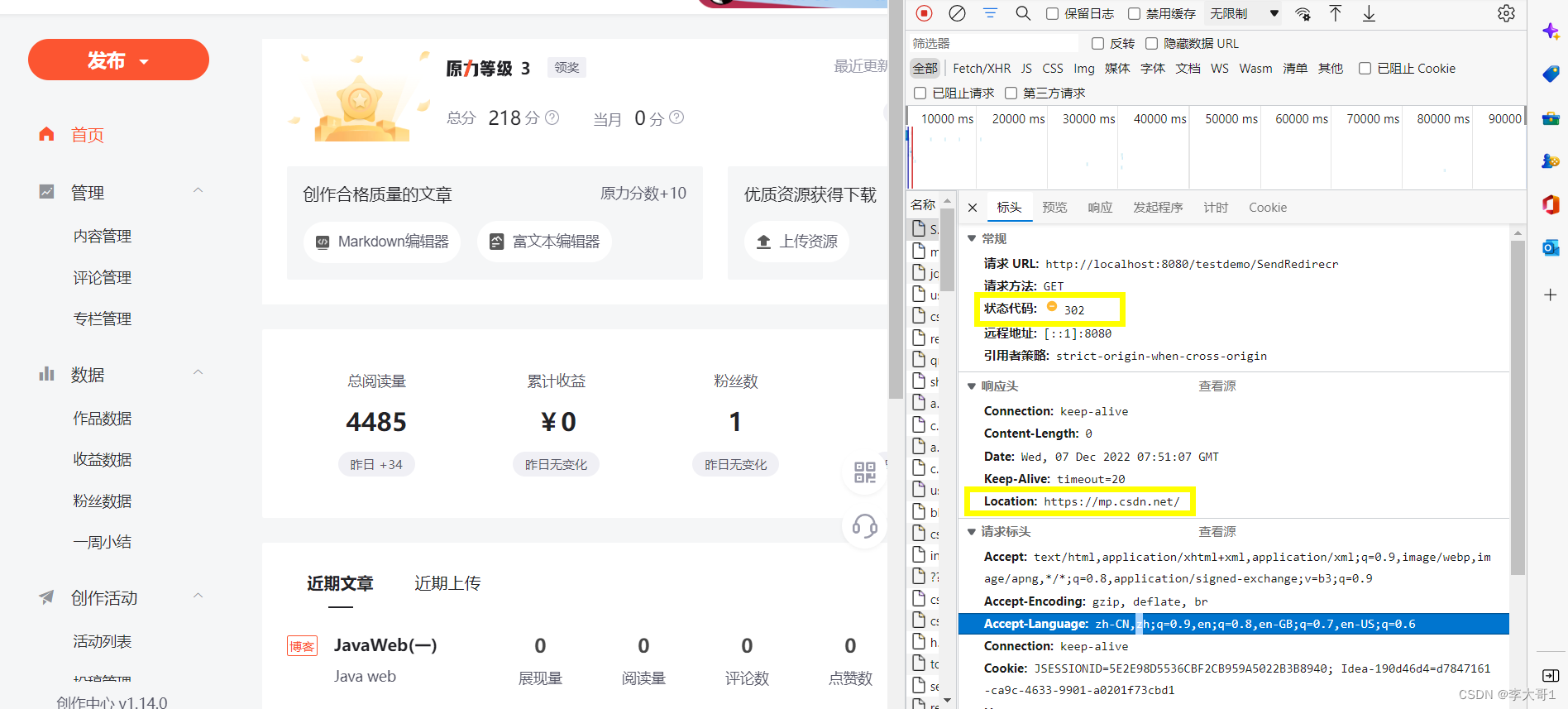Click the help icon next to 当月
Viewport: 1568px width, 709px height.
coord(676,117)
